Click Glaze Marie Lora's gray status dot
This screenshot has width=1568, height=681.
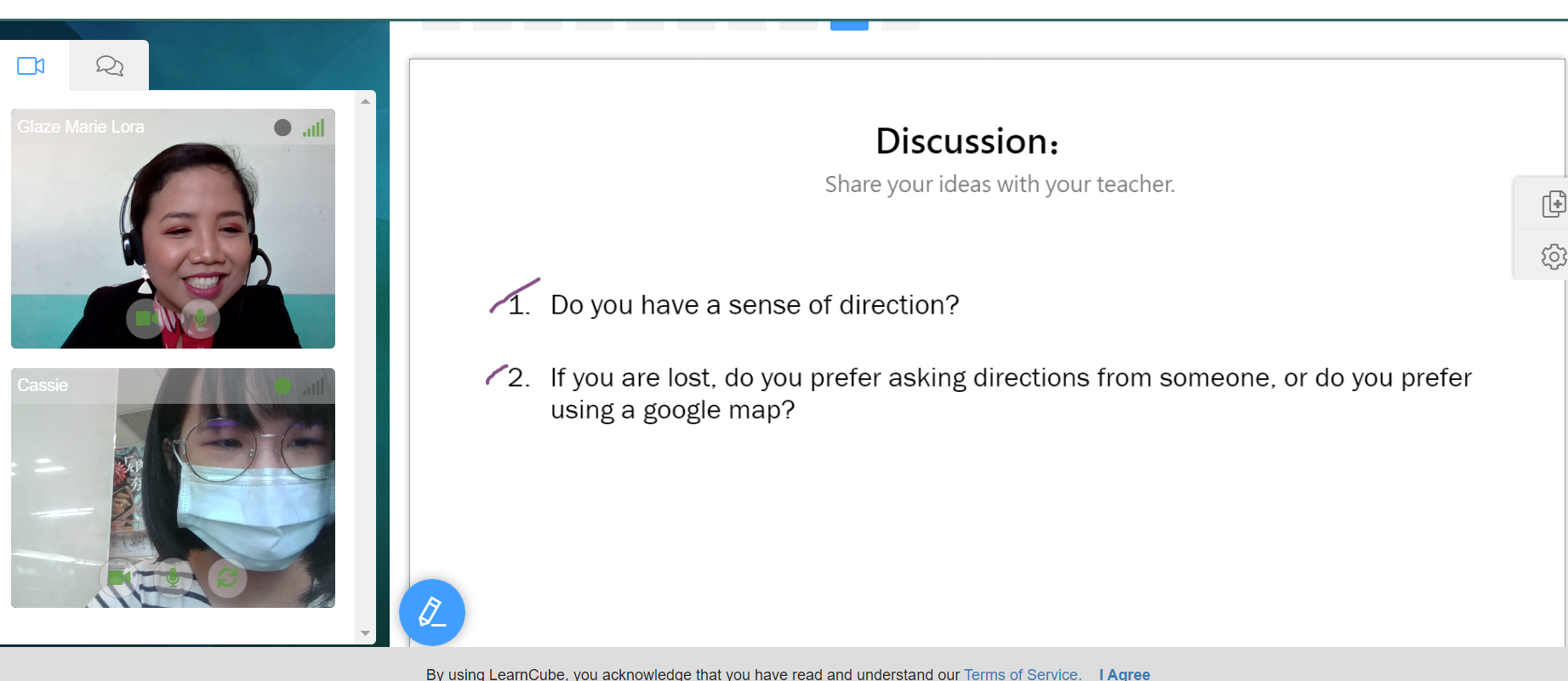282,128
